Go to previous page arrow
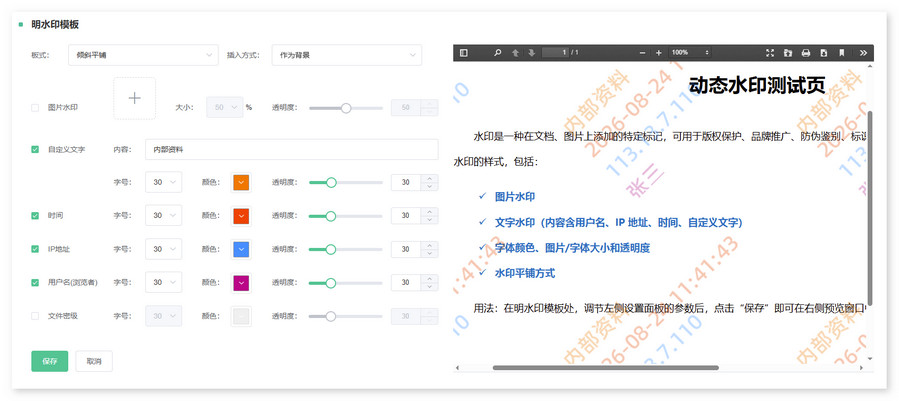This screenshot has height=401, width=899. pyautogui.click(x=515, y=53)
